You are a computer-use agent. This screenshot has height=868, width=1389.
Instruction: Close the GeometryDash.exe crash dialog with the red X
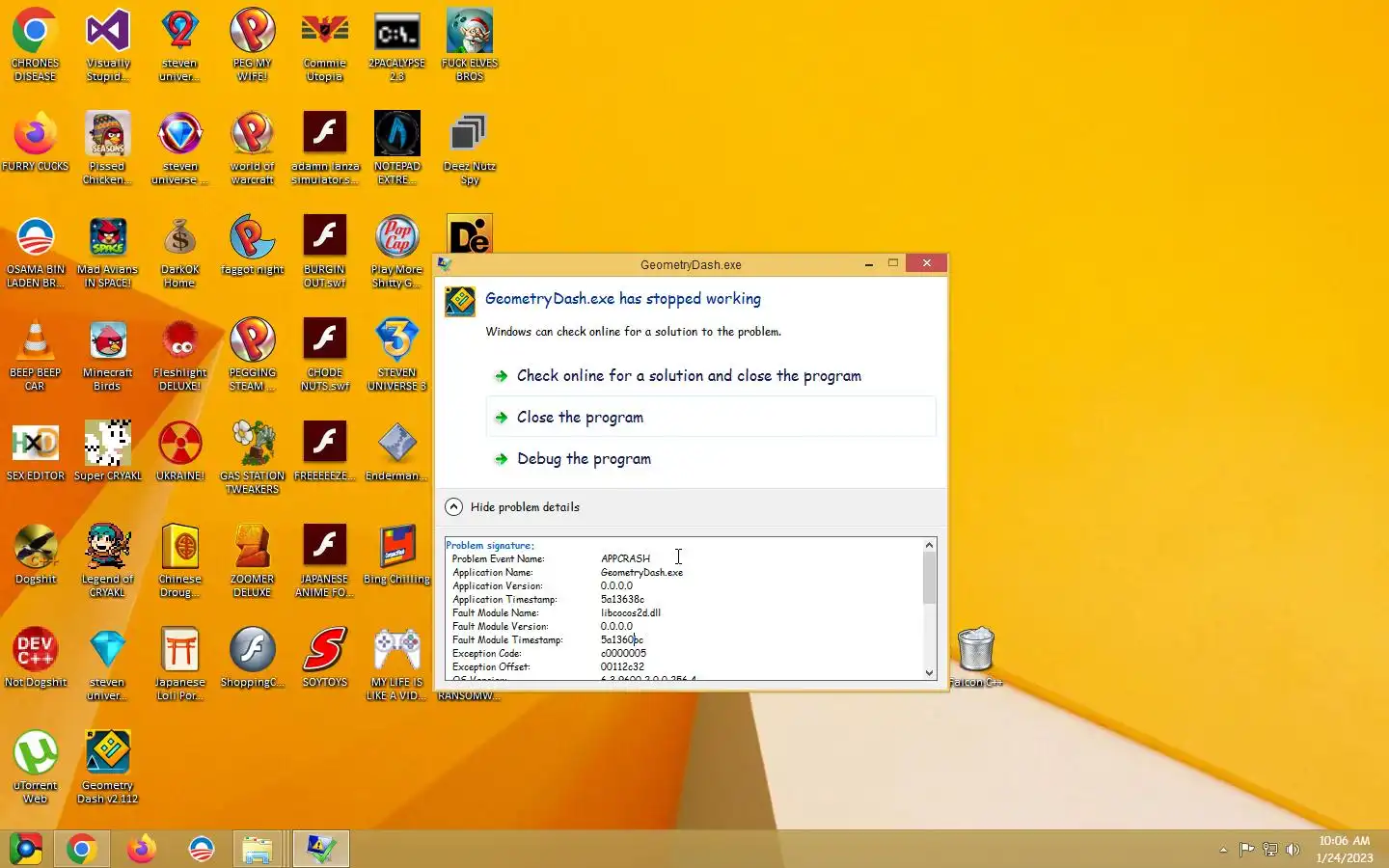click(927, 263)
